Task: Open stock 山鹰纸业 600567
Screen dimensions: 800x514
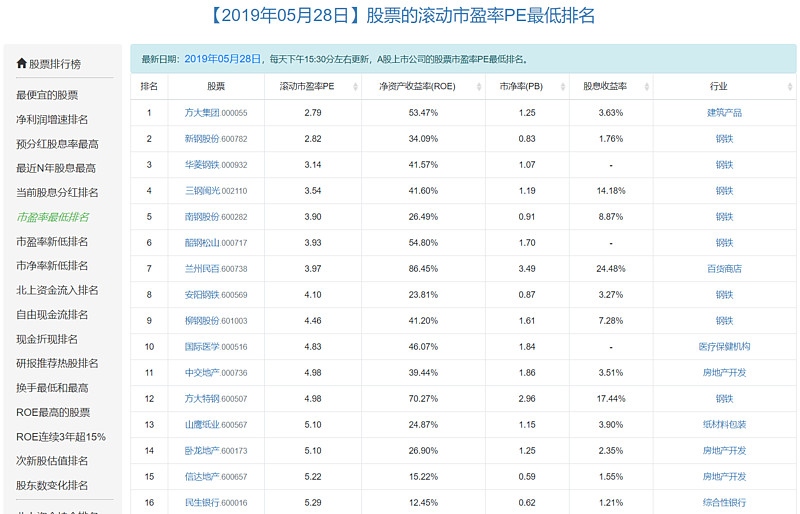Action: click(216, 425)
